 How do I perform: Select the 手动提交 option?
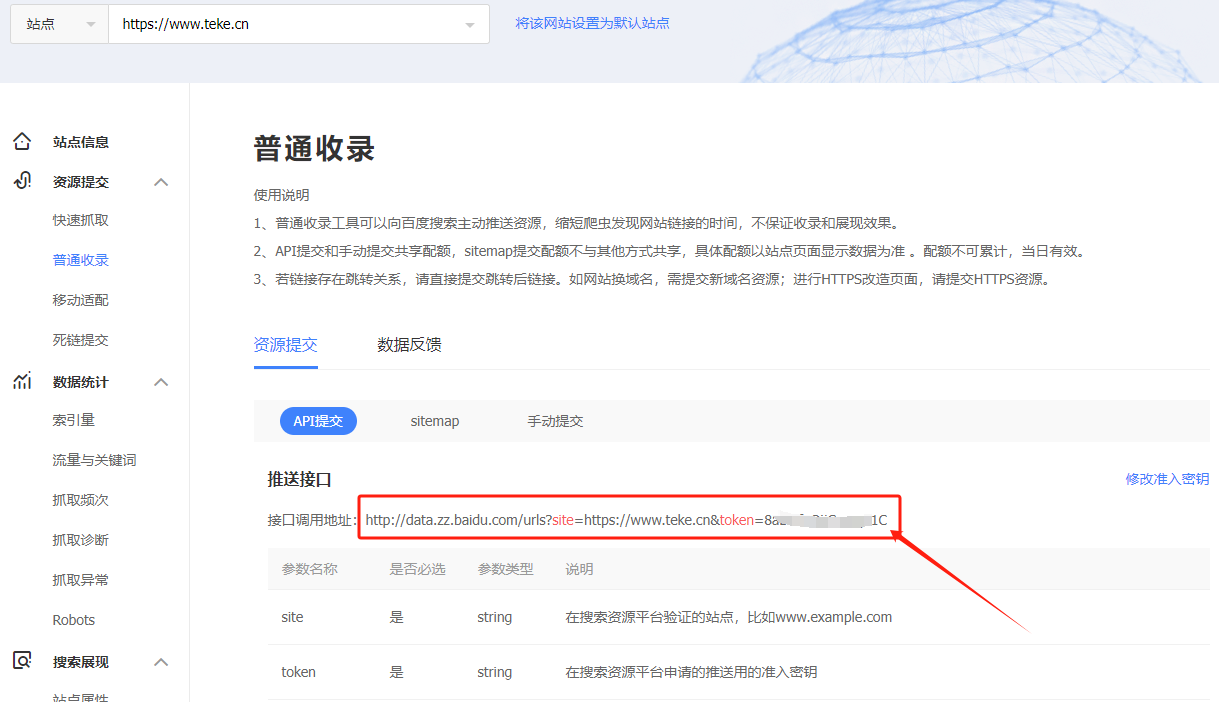pyautogui.click(x=555, y=421)
